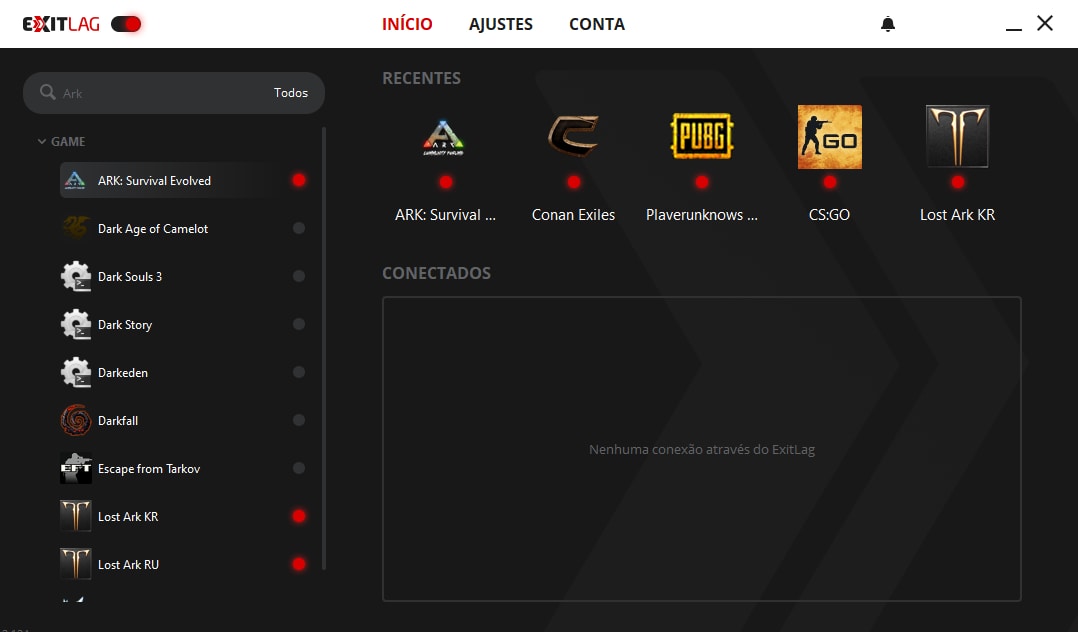Select Lost Ark KR recent game icon
The height and width of the screenshot is (632, 1078).
point(957,137)
